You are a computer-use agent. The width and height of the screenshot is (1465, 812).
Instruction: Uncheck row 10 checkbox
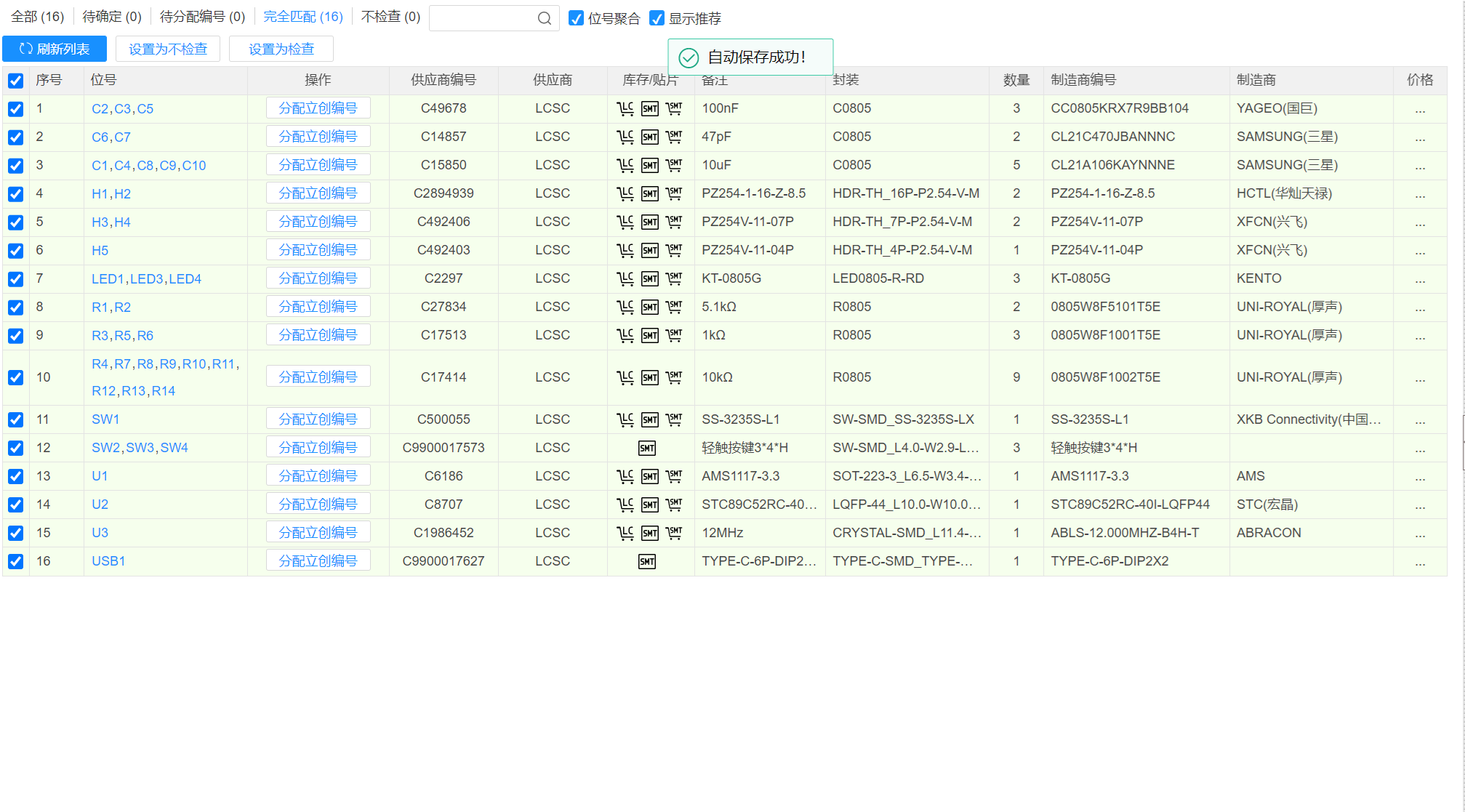(15, 377)
